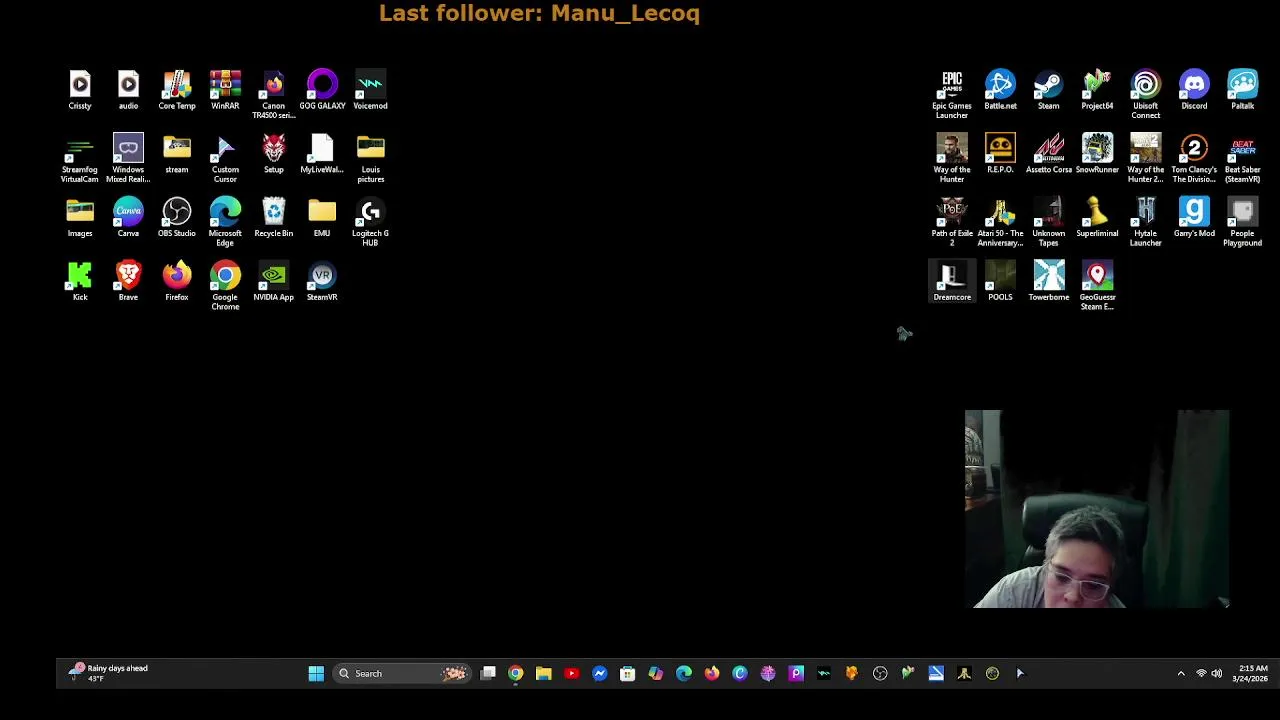The height and width of the screenshot is (720, 1280).
Task: Open the MyLiveWal... file icon
Action: 322,154
